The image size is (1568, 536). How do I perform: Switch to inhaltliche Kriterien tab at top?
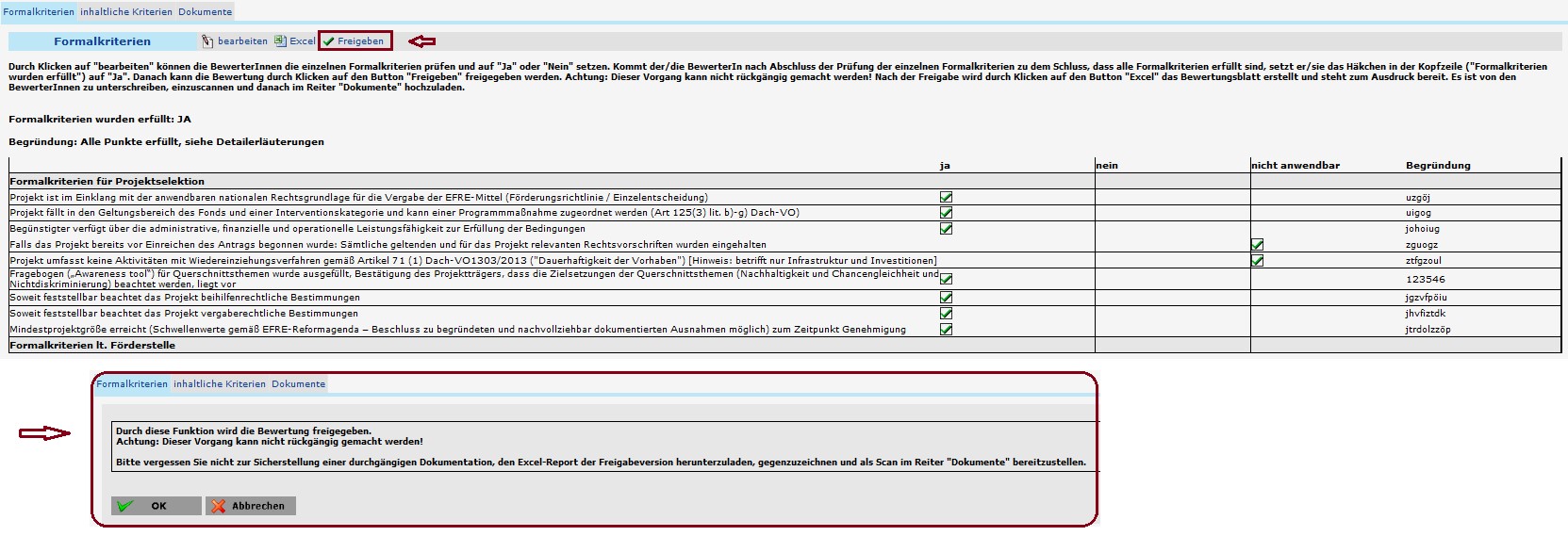(125, 12)
